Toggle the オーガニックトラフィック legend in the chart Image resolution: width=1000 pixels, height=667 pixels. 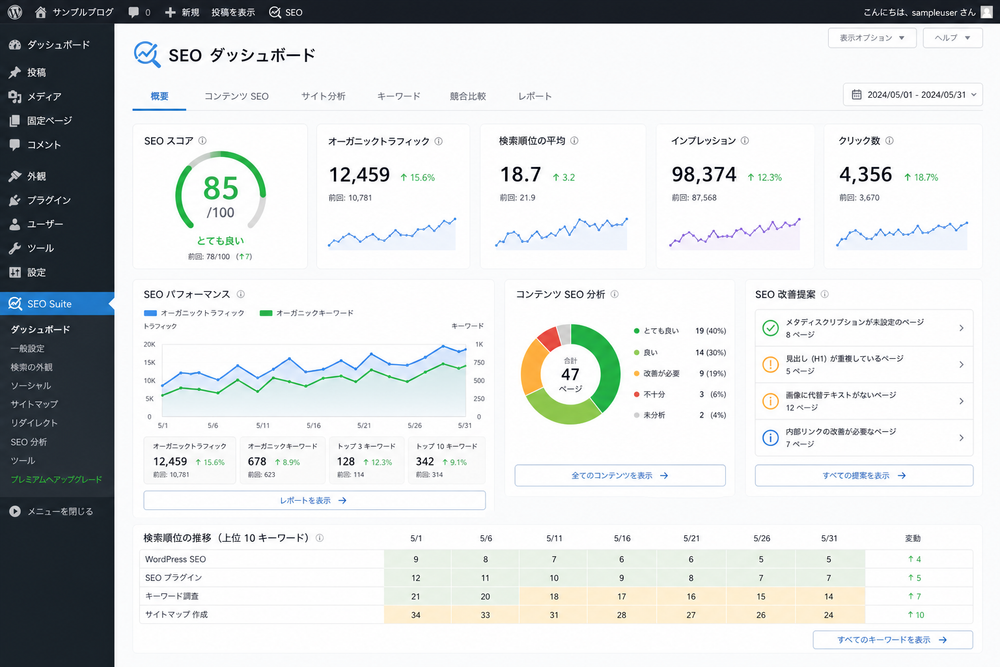point(195,313)
